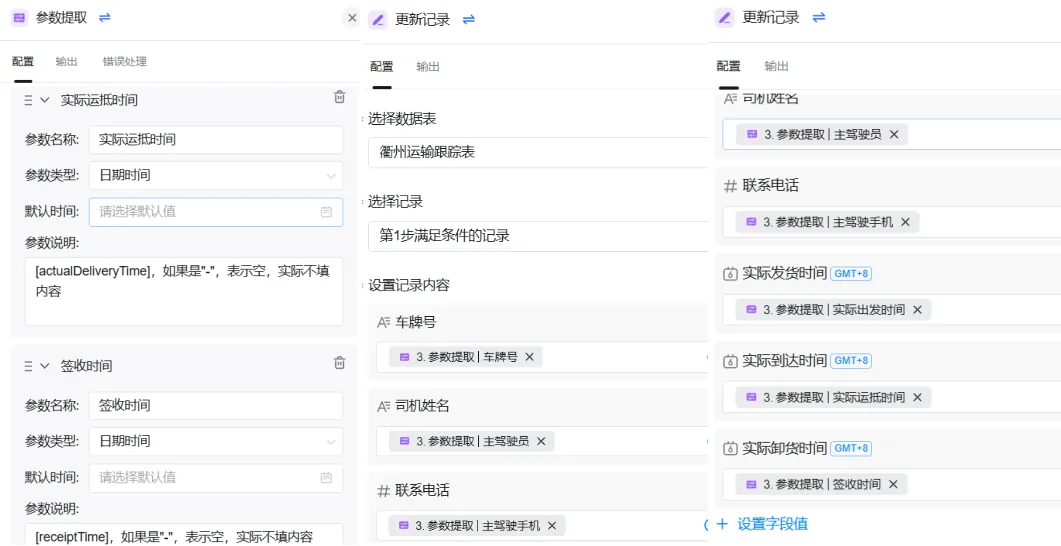Delete the 实际运抵时间 parameter
Image resolution: width=1061 pixels, height=546 pixels.
click(340, 97)
